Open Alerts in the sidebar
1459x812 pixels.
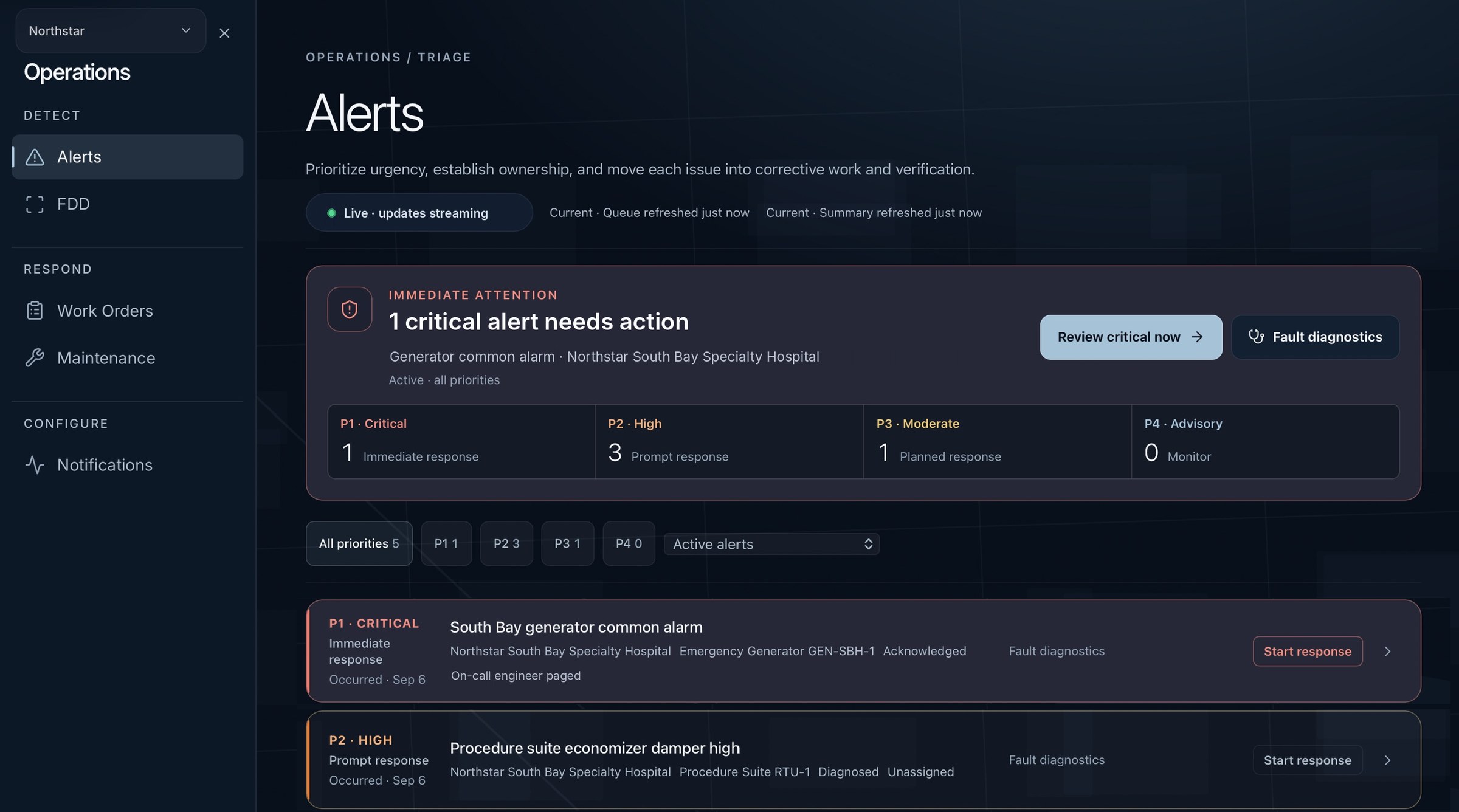[127, 157]
